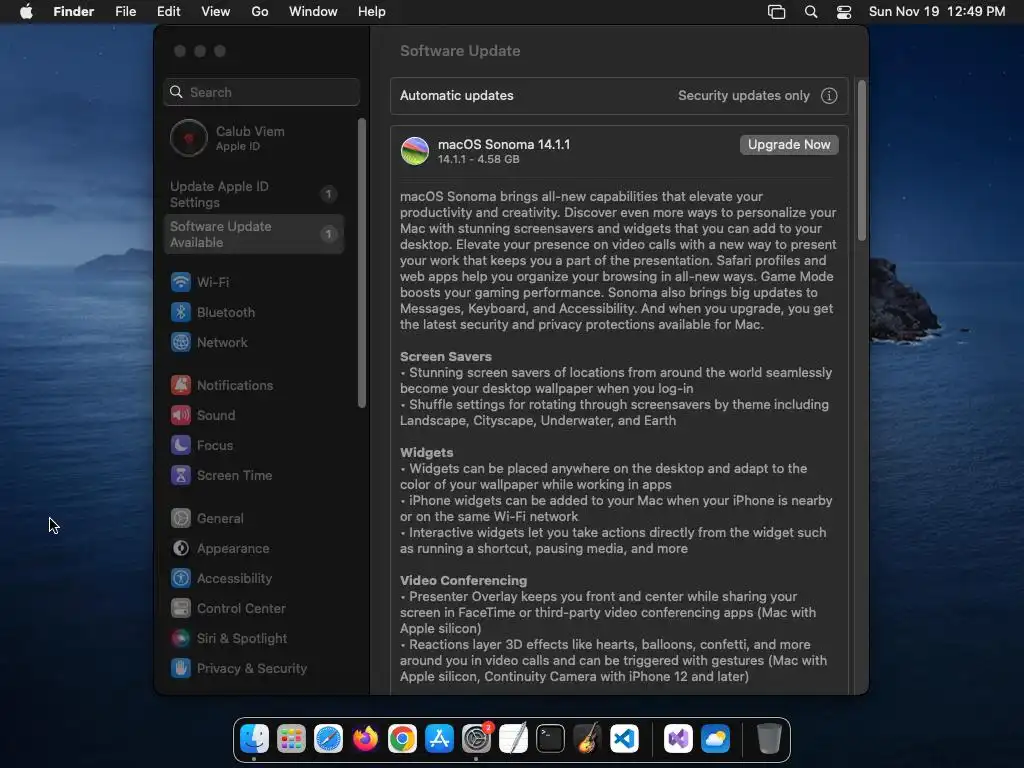Viewport: 1024px width, 768px height.
Task: Open the Apple menu
Action: [x=26, y=12]
